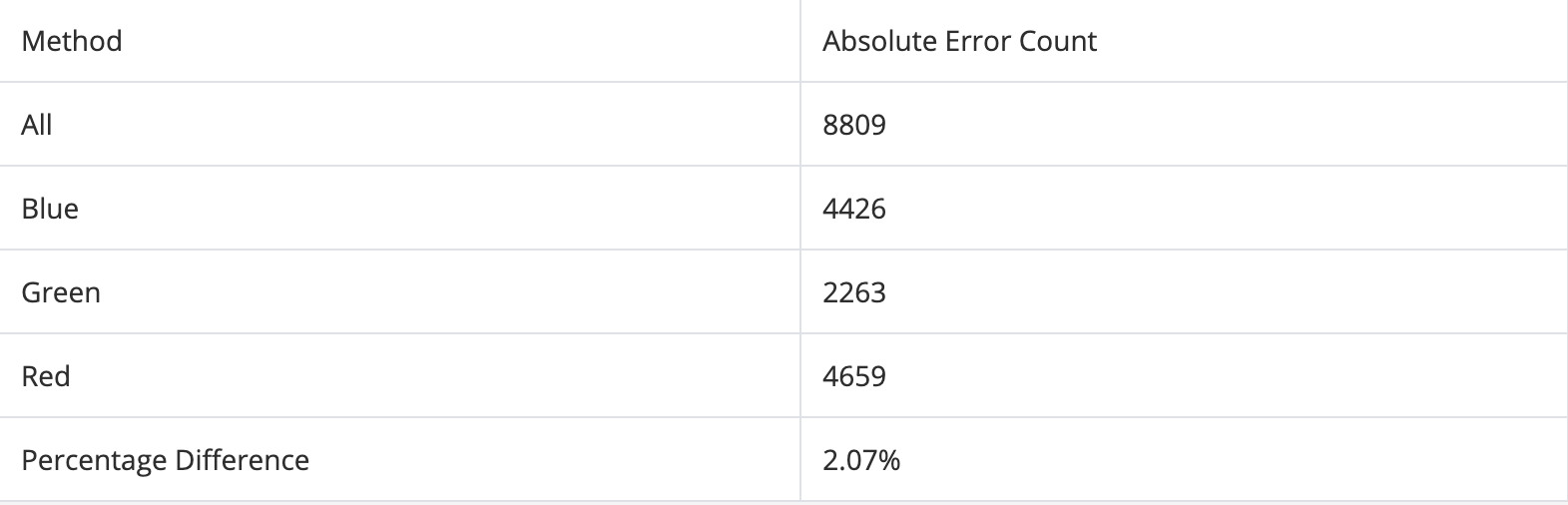Click the word Count in the header

coord(1058,41)
